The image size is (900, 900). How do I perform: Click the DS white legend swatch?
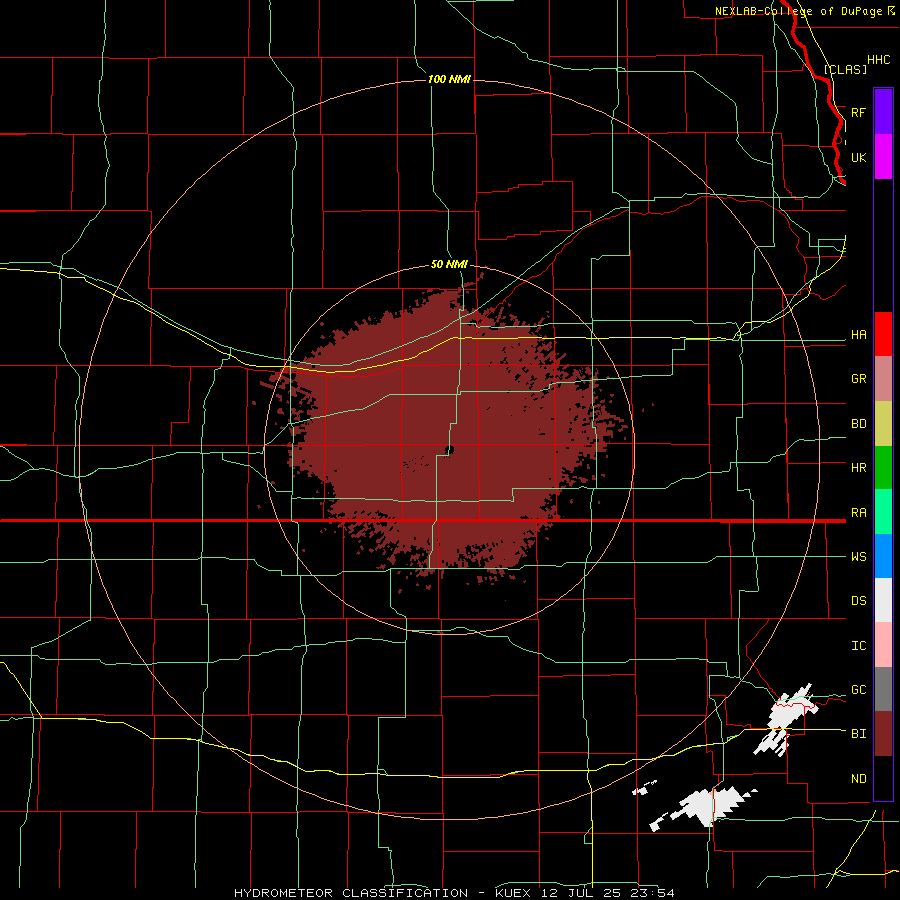click(x=883, y=600)
